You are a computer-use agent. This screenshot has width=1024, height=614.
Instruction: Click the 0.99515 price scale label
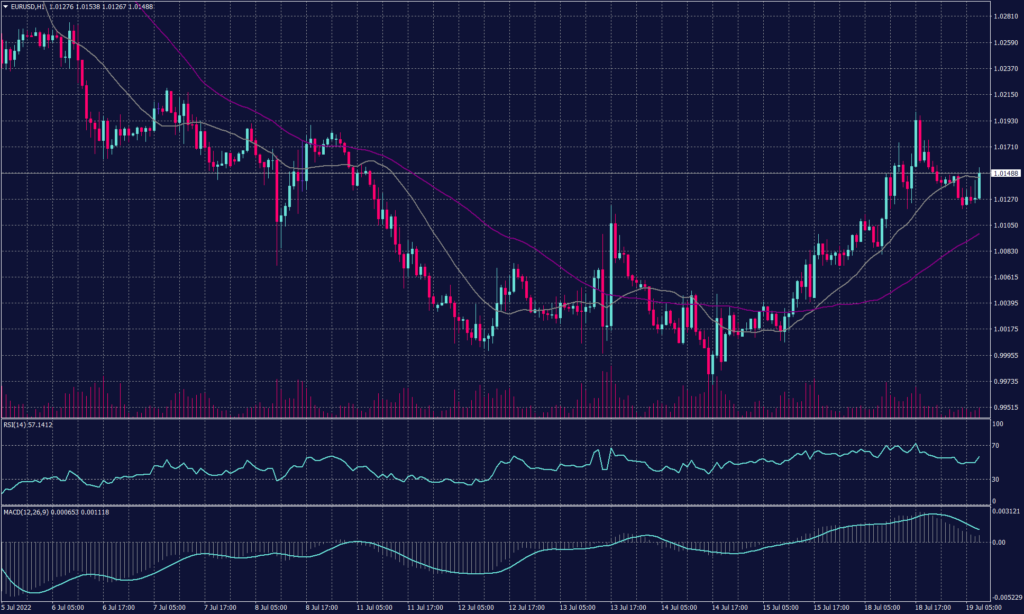click(x=1005, y=407)
